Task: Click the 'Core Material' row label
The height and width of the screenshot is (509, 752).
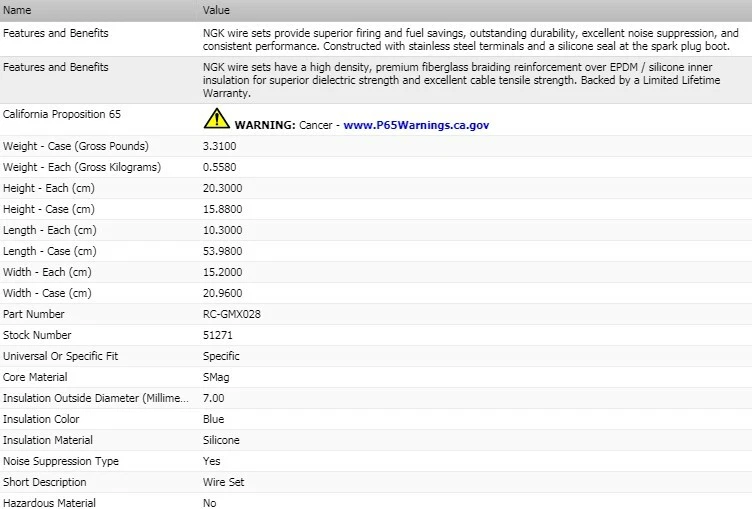Action: point(35,378)
